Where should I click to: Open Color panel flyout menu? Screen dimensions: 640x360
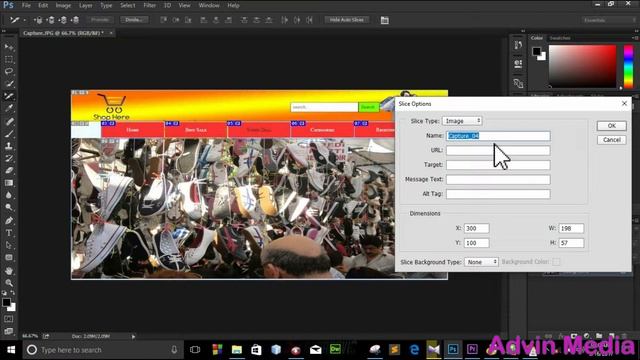(x=636, y=38)
